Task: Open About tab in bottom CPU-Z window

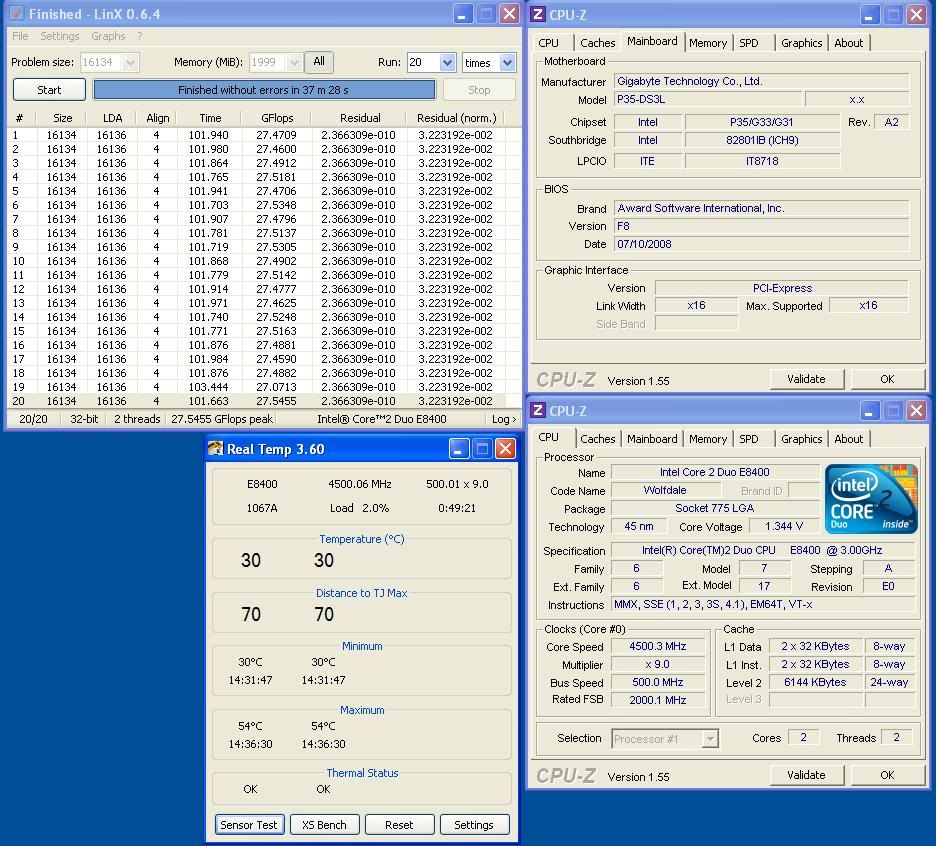Action: [x=848, y=439]
